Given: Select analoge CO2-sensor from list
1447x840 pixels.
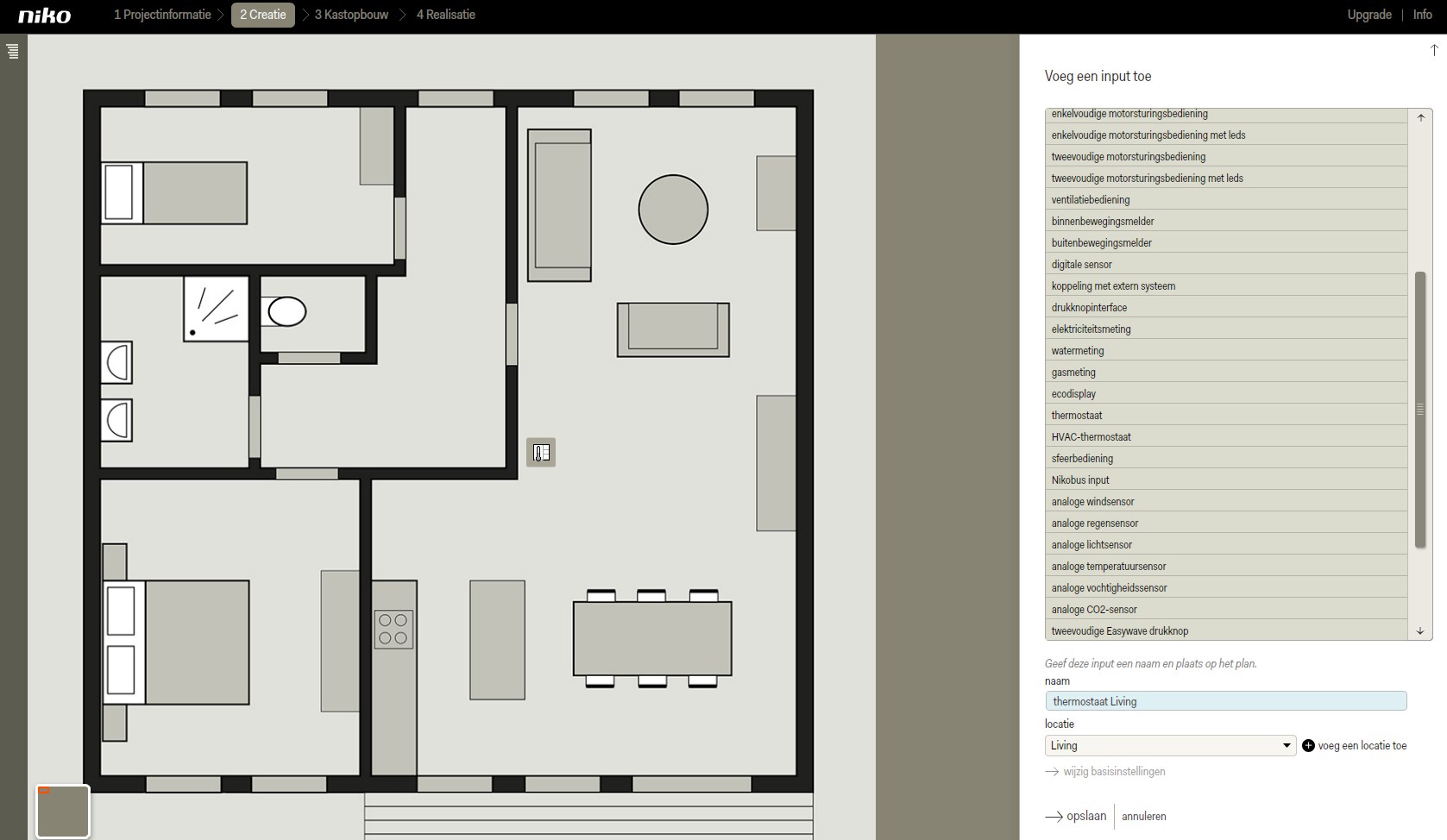Looking at the screenshot, I should click(x=1226, y=610).
